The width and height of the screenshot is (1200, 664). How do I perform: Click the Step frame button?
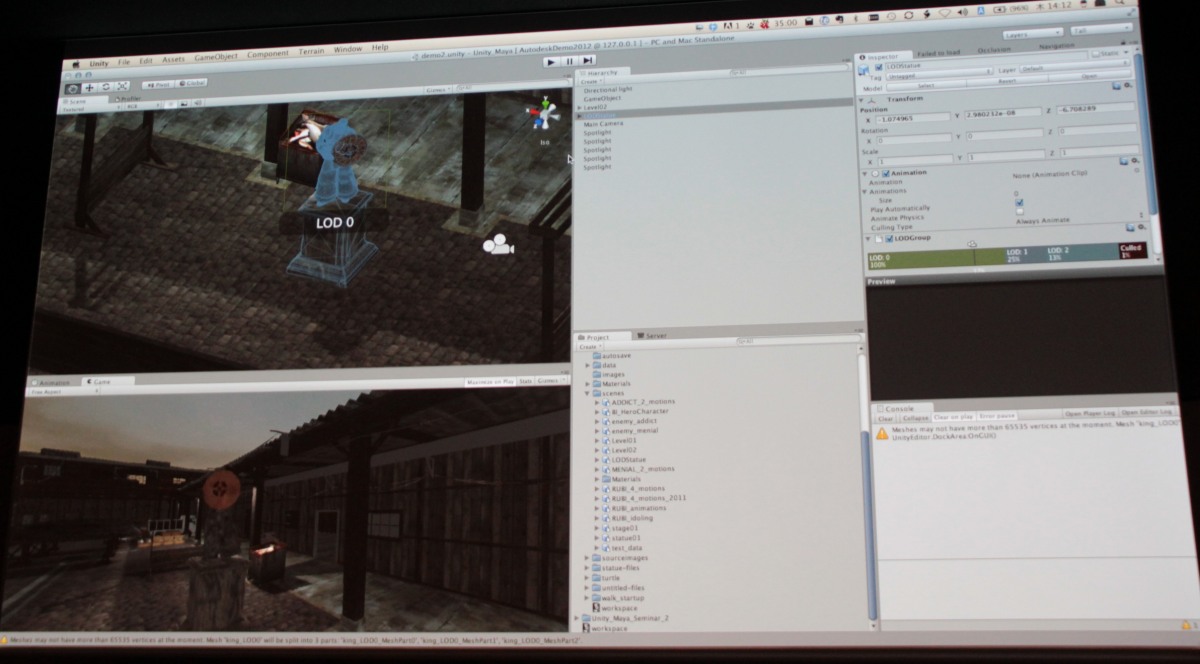(x=588, y=61)
